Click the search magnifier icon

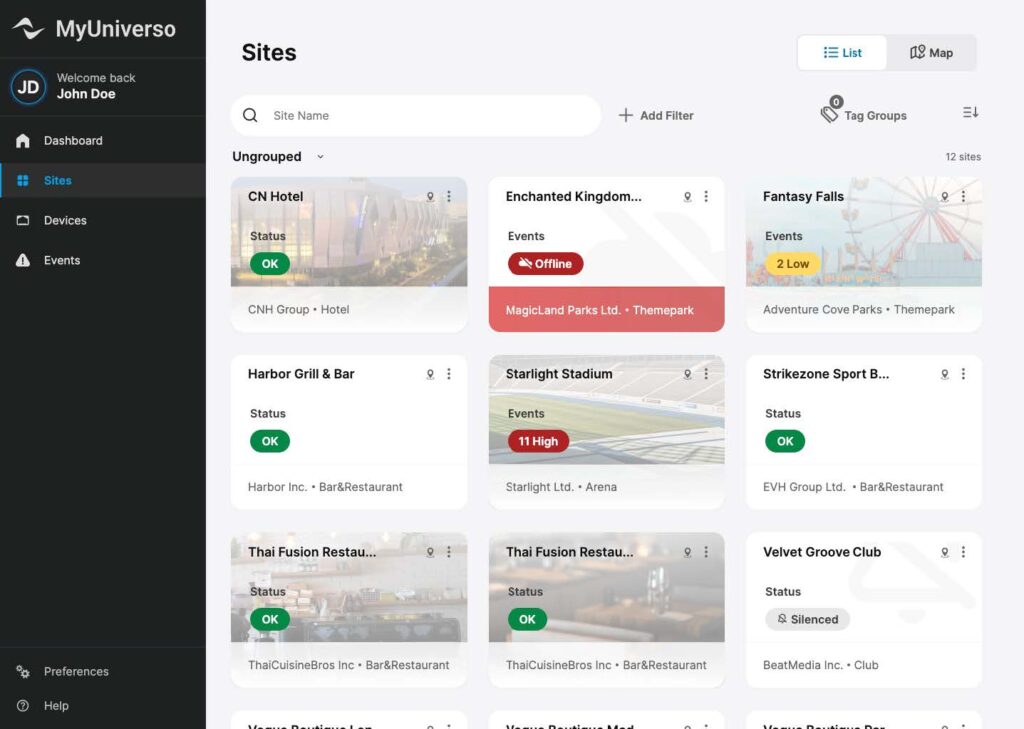tap(250, 115)
